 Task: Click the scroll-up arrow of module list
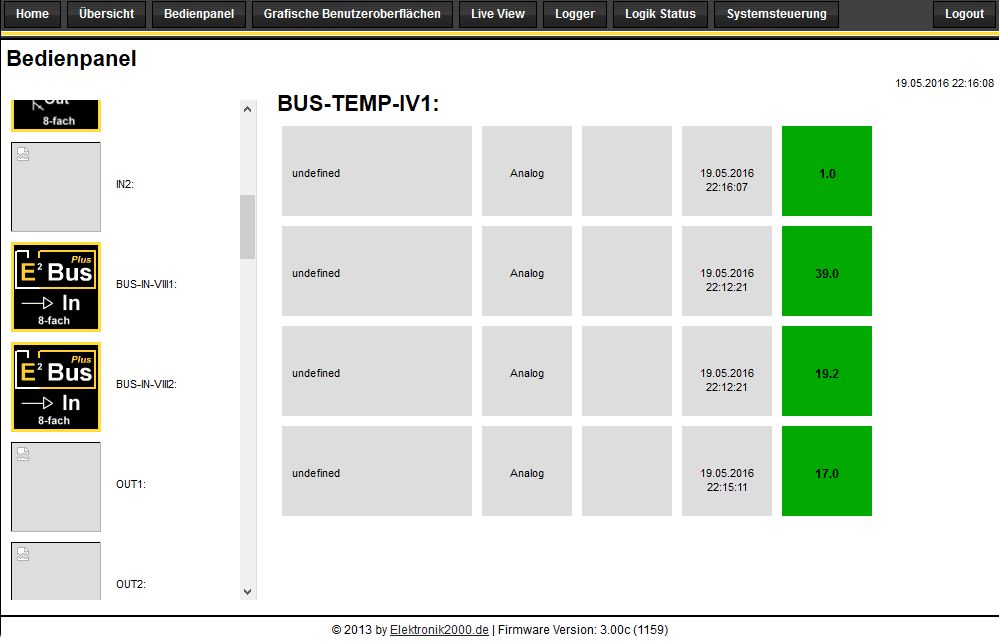point(248,108)
